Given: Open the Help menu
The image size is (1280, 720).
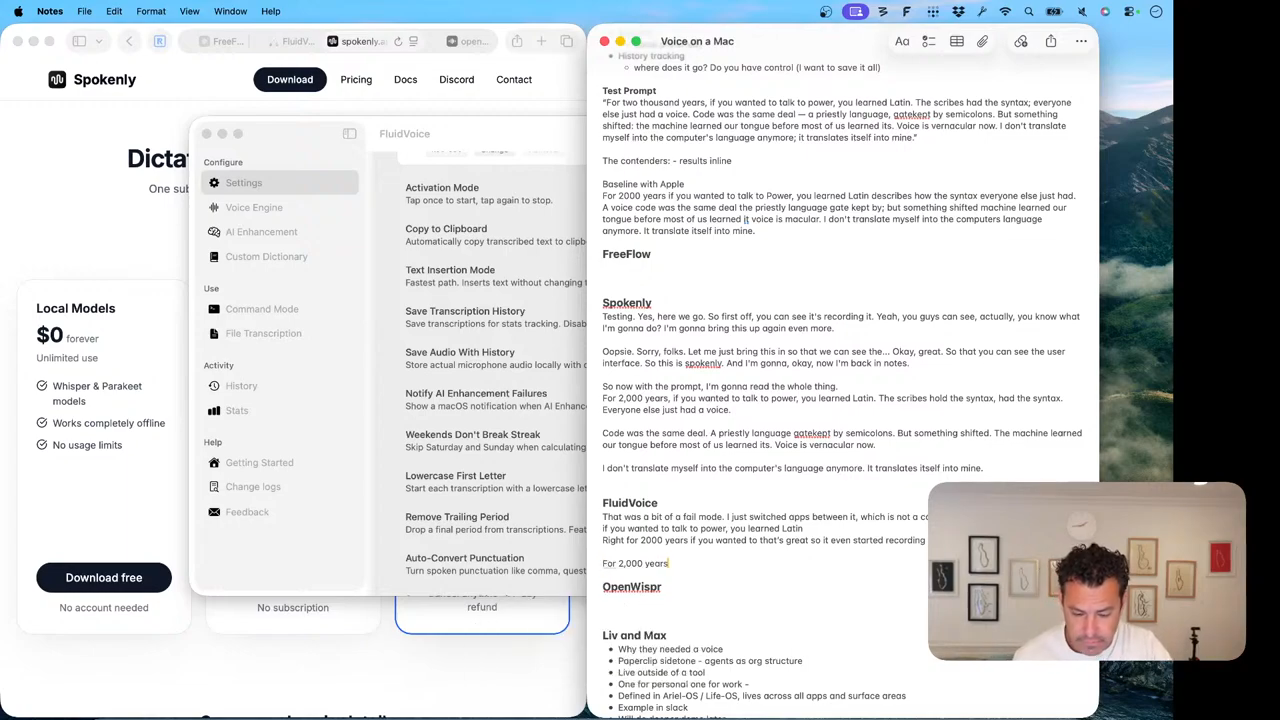Looking at the screenshot, I should click(271, 11).
